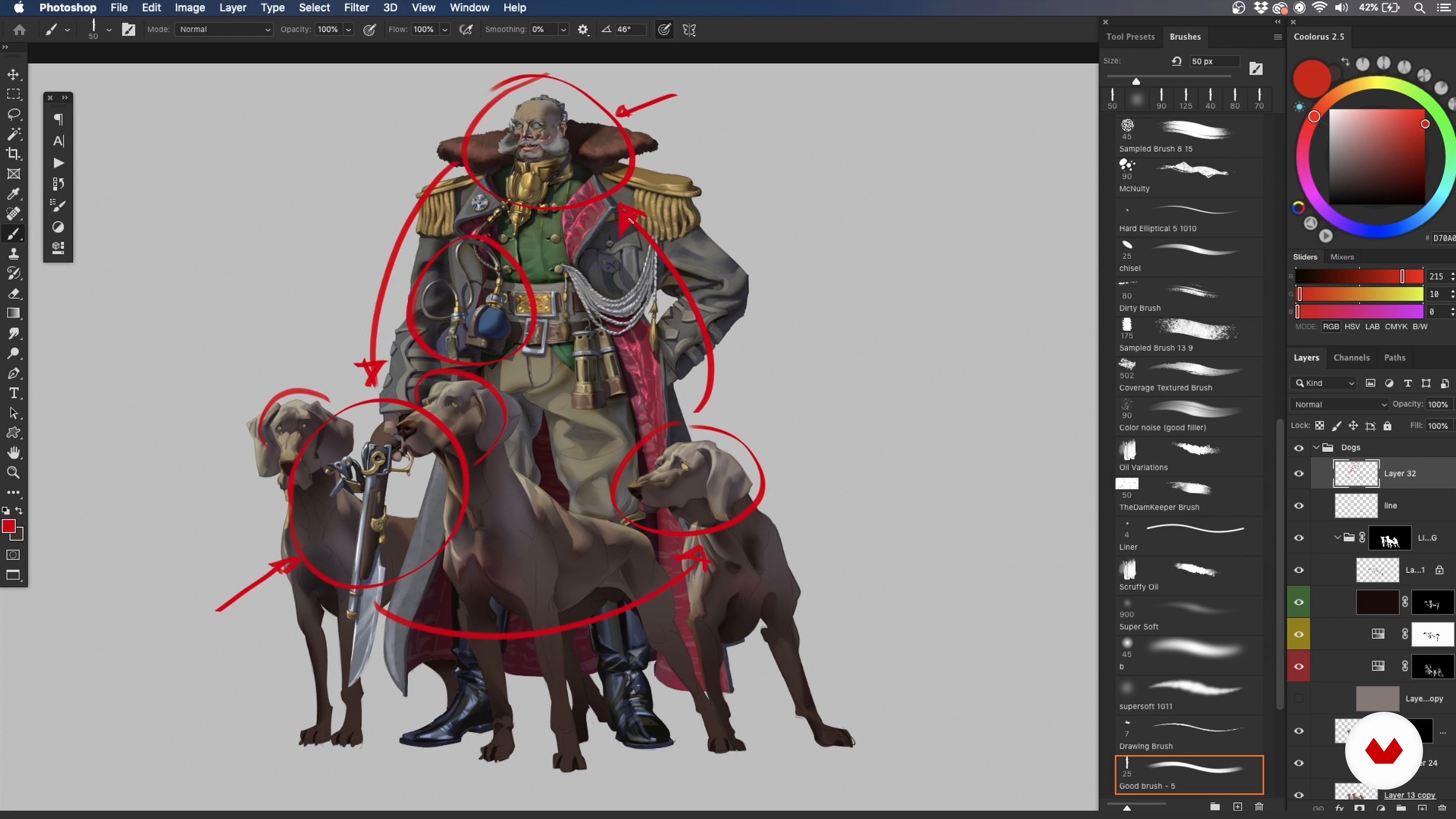The image size is (1456, 819).
Task: Select the Dirty Brush preset
Action: click(x=1189, y=297)
